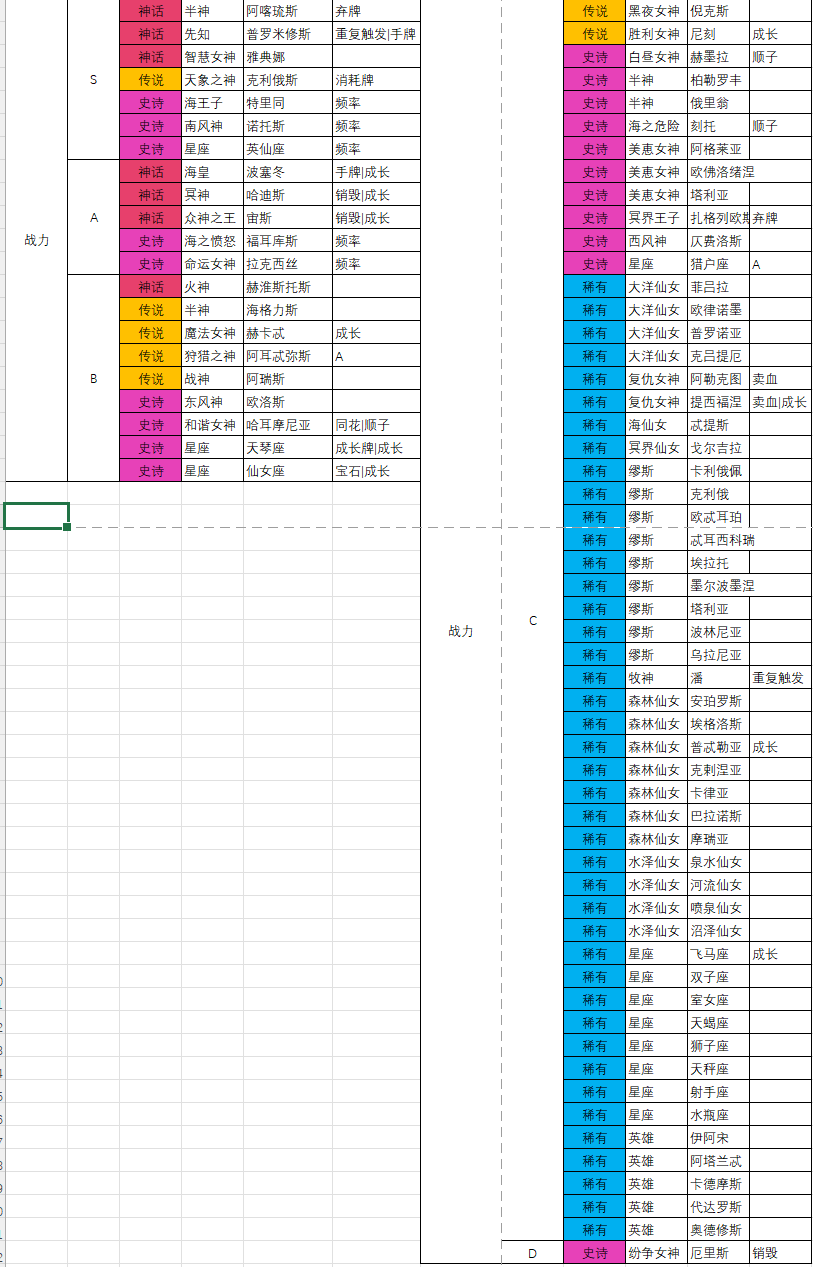The height and width of the screenshot is (1267, 813).
Task: Select the 胜利女神 cell
Action: pos(656,34)
